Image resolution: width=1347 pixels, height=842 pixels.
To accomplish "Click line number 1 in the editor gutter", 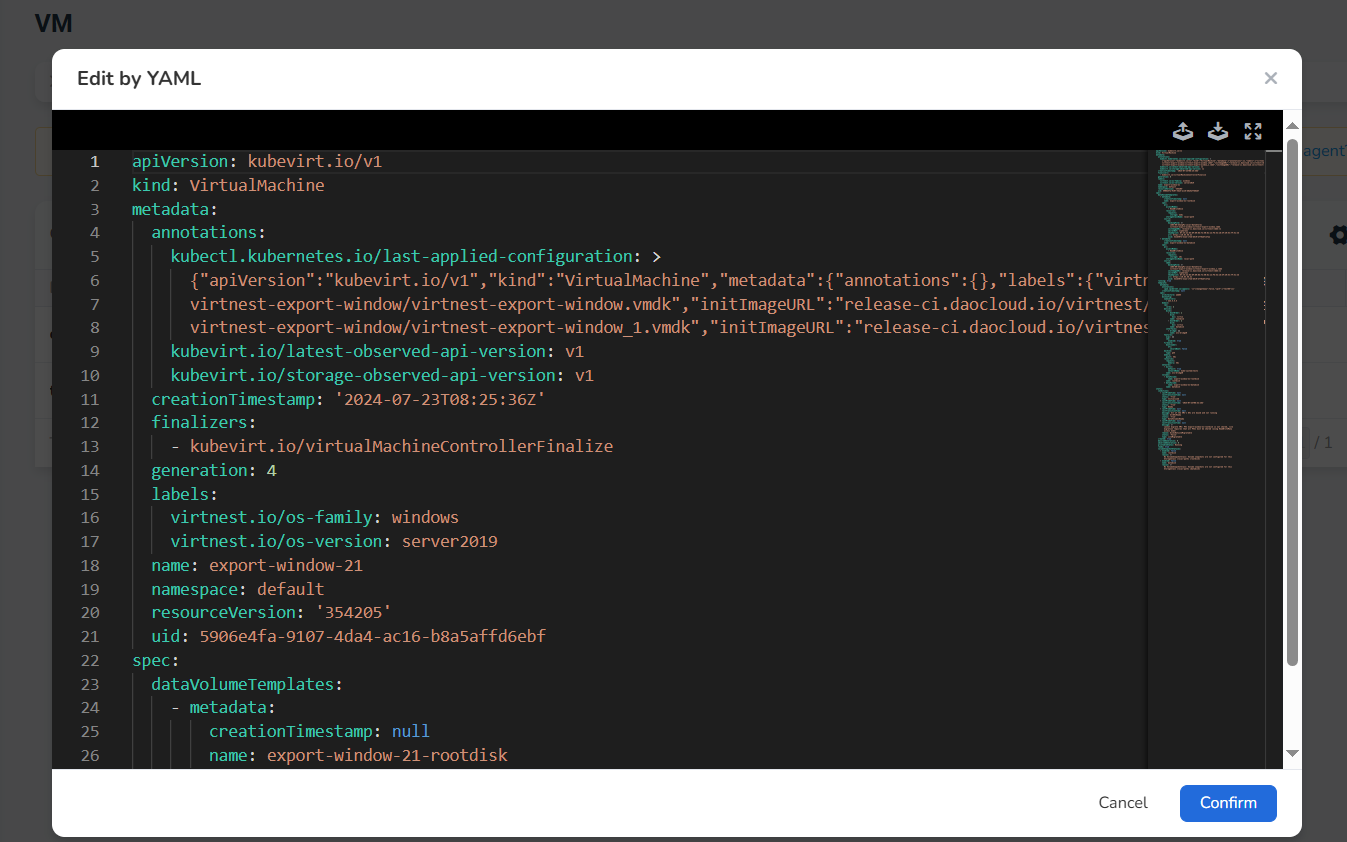I will pos(95,161).
